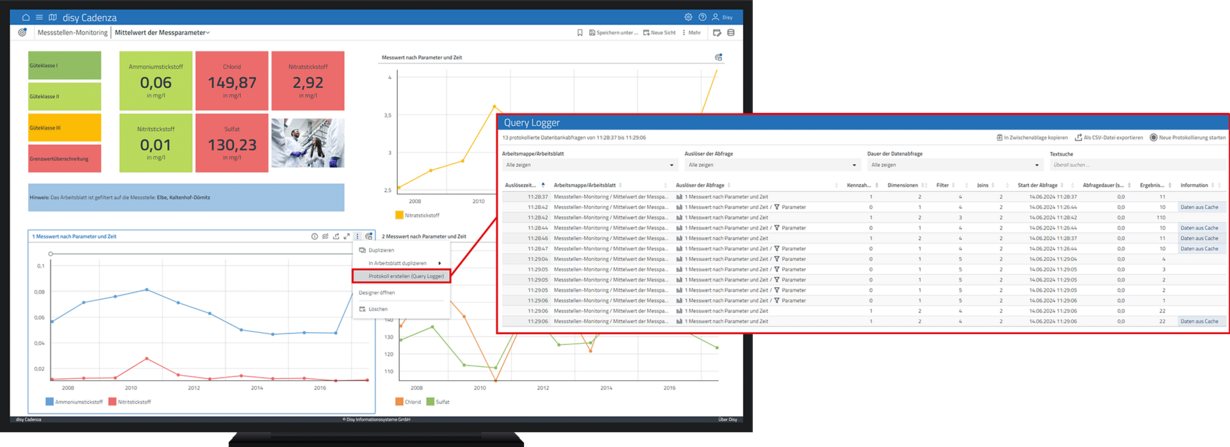Go to the Messstellen-Monitoring workbook breadcrumb

[x=72, y=33]
